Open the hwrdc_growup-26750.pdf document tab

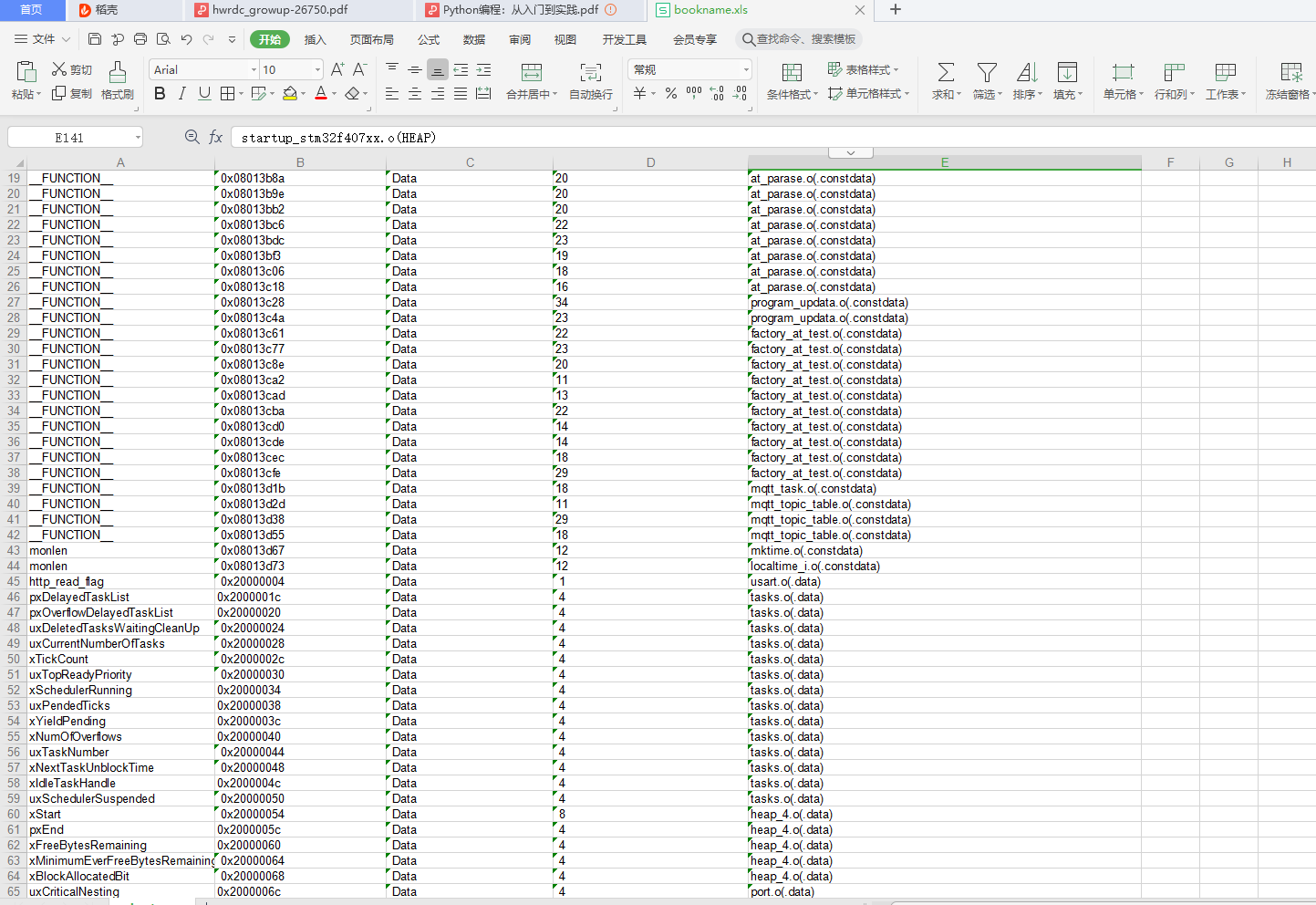[x=299, y=10]
